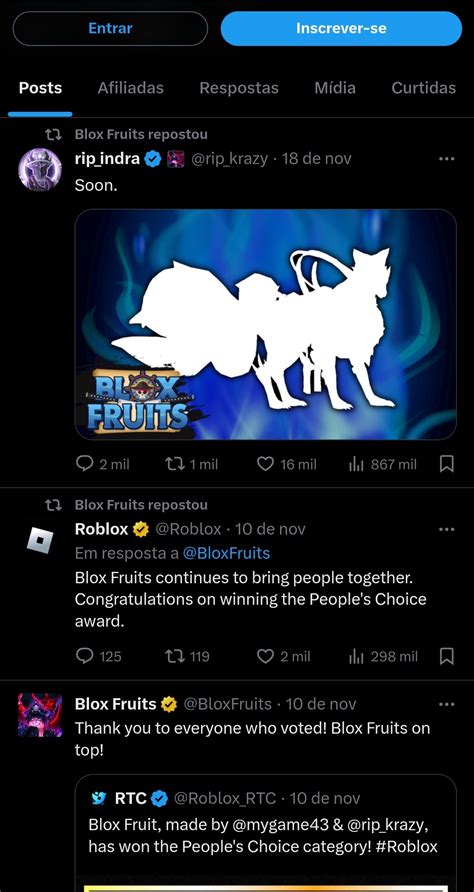Image resolution: width=474 pixels, height=892 pixels.
Task: Switch to the Mídia tab
Action: click(335, 88)
